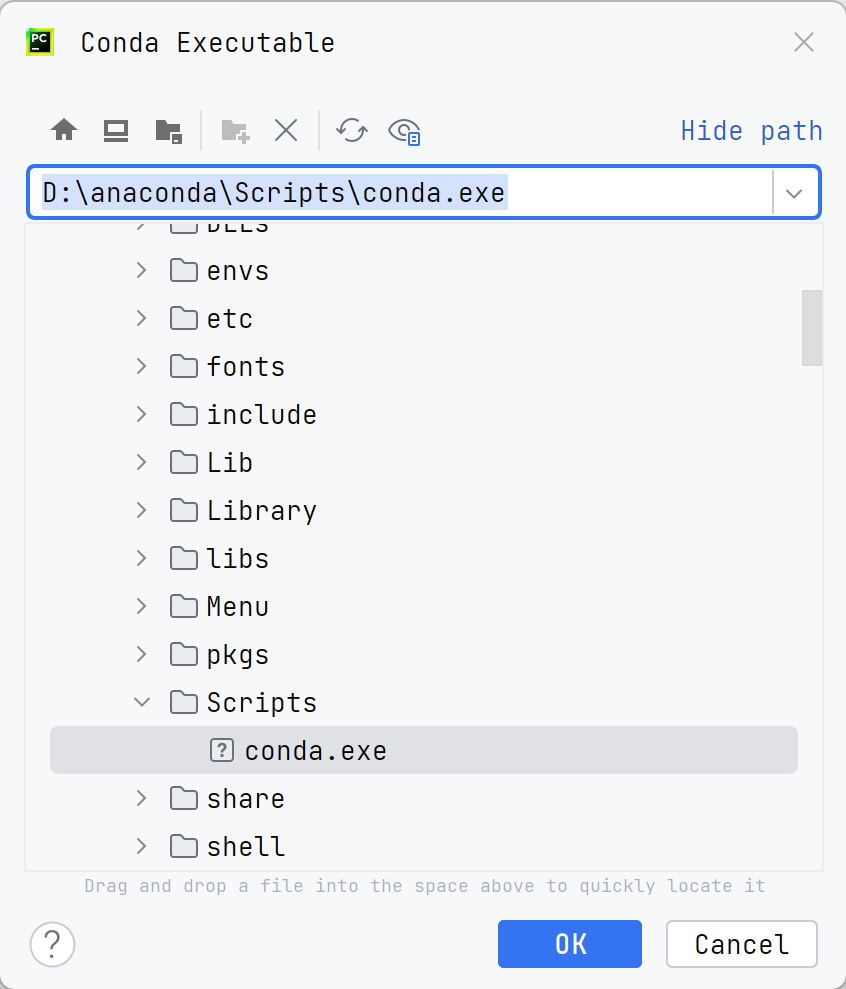Click the Hide path link
Viewport: 846px width, 989px height.
pos(751,131)
